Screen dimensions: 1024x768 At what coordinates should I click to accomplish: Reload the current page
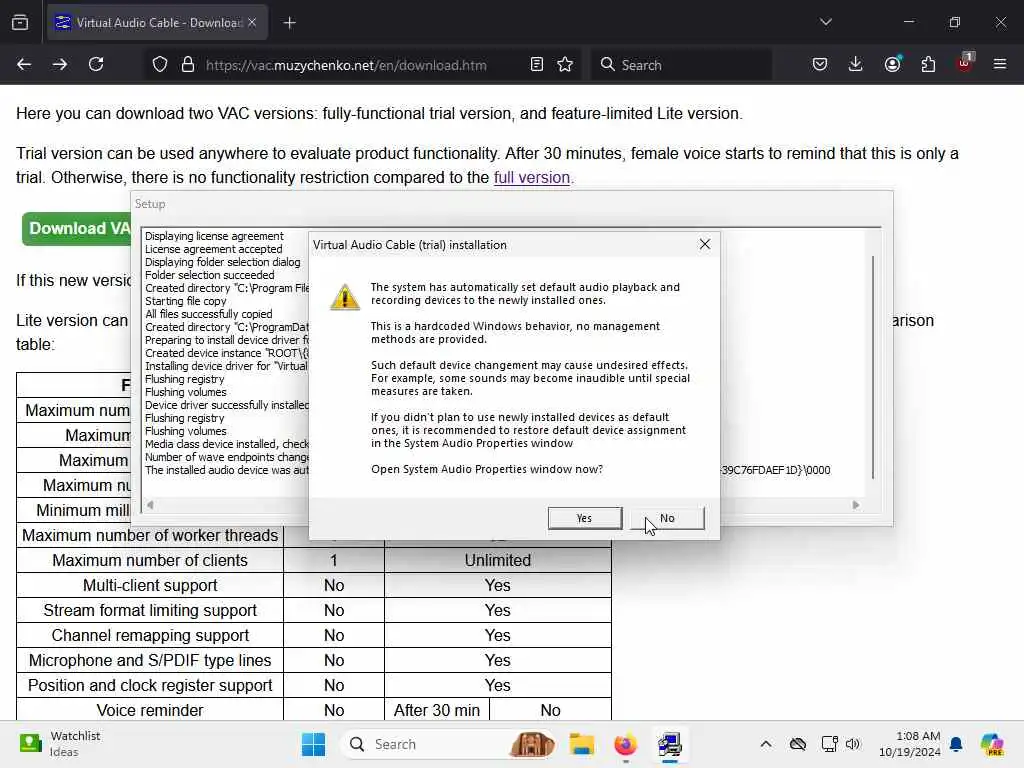tap(96, 65)
